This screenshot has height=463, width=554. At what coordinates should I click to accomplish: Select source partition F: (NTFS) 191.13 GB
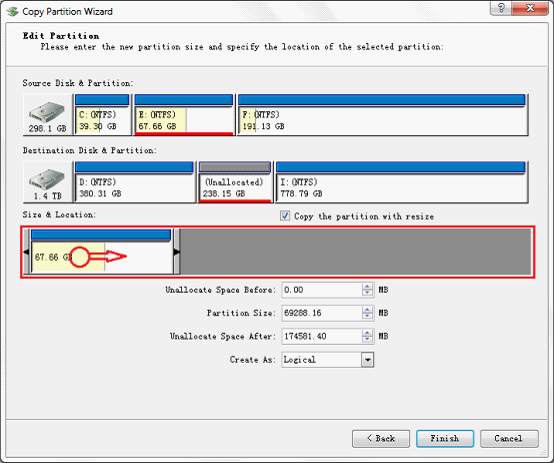[x=382, y=115]
